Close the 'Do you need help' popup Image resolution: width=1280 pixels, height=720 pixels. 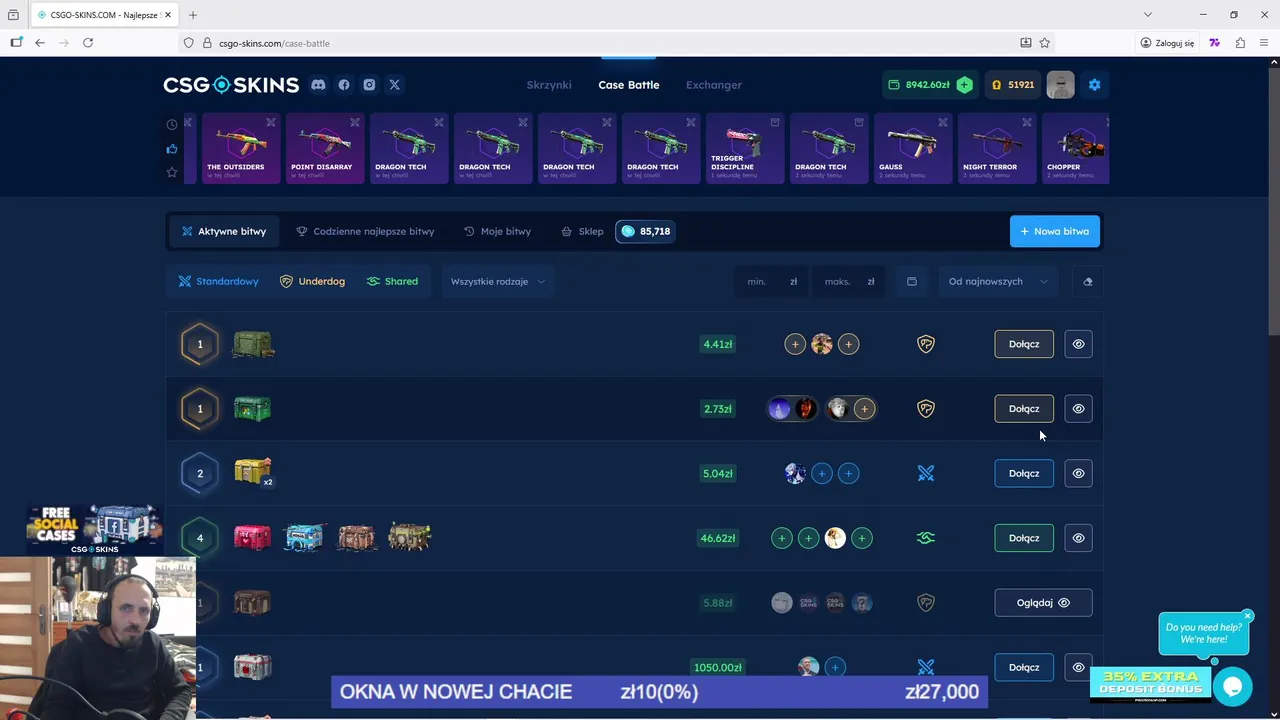[x=1247, y=616]
